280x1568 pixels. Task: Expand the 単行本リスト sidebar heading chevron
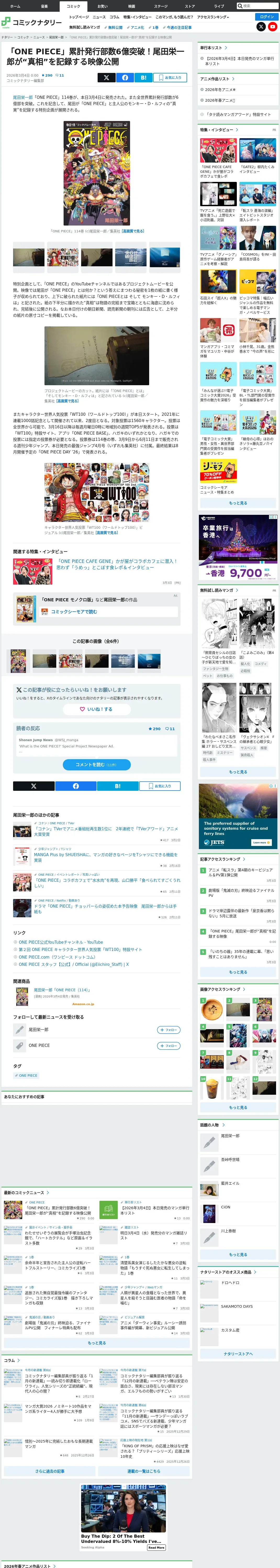click(226, 48)
